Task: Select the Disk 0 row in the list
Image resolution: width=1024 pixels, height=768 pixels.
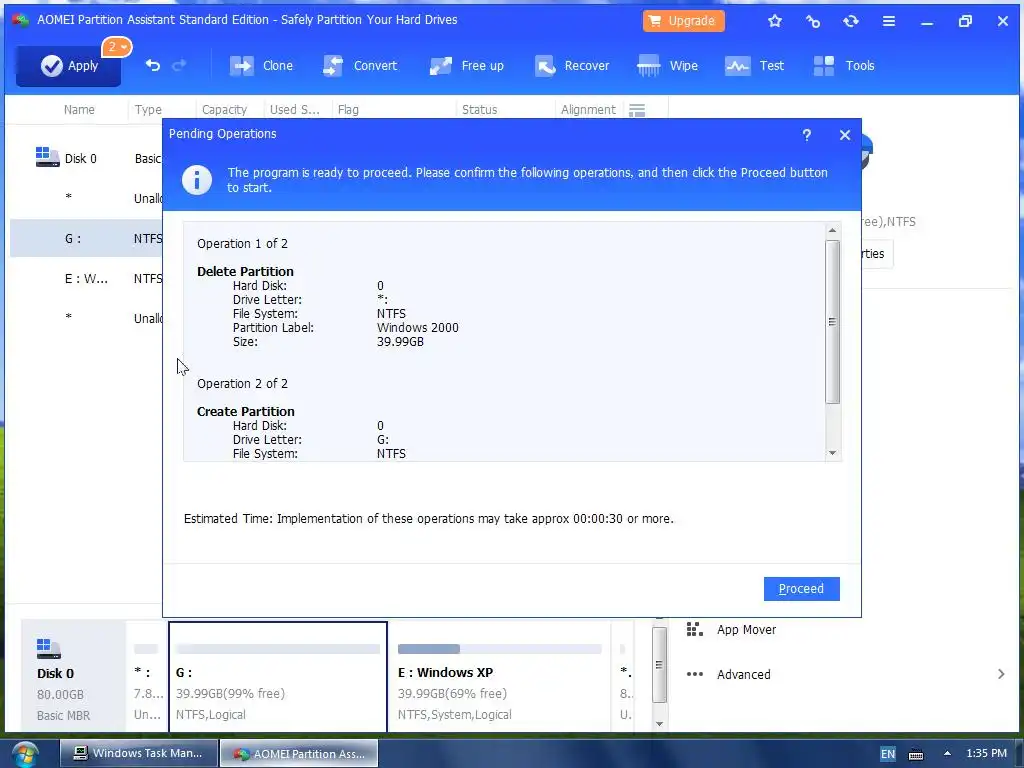Action: [x=86, y=158]
